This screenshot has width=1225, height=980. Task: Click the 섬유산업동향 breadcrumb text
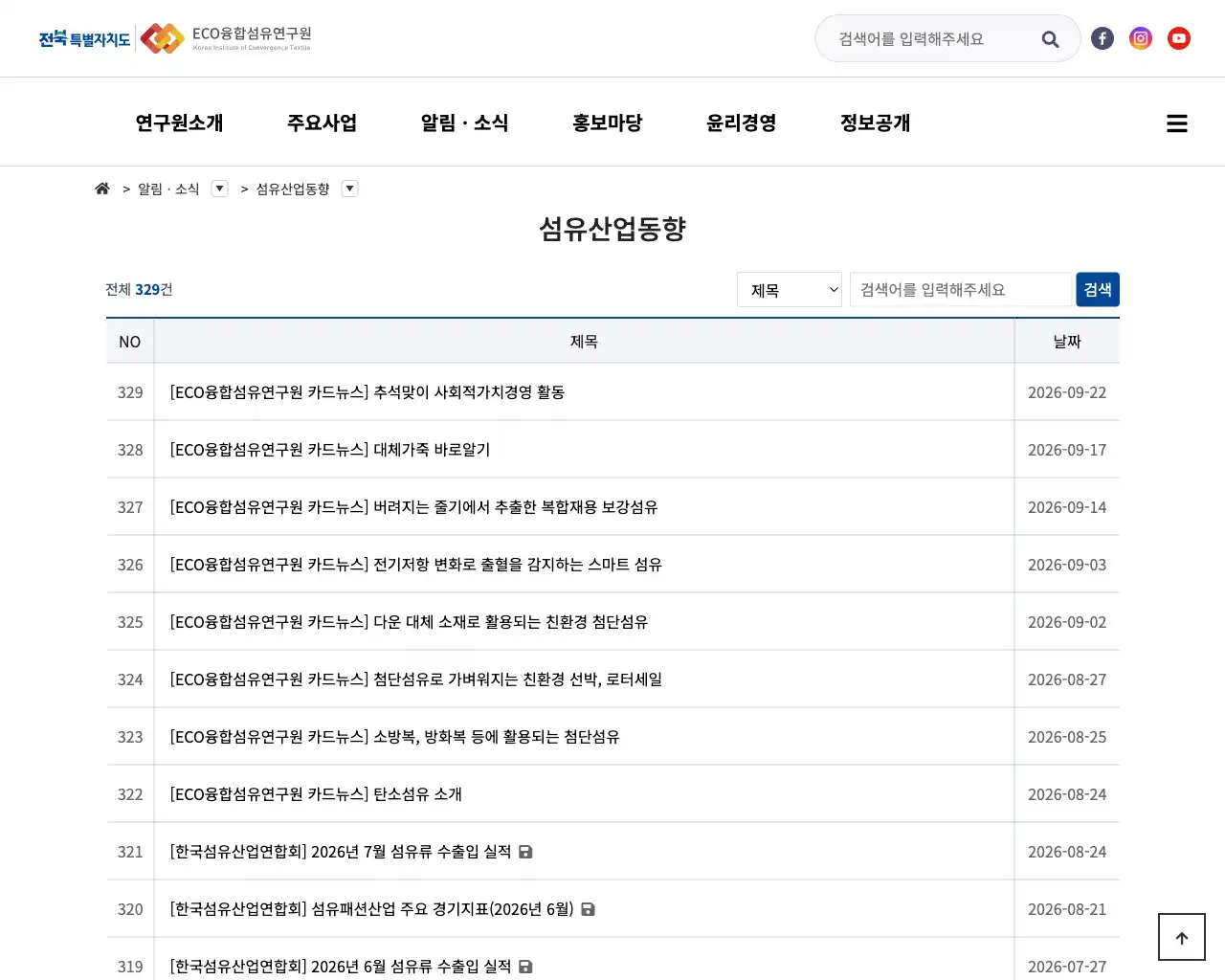293,189
